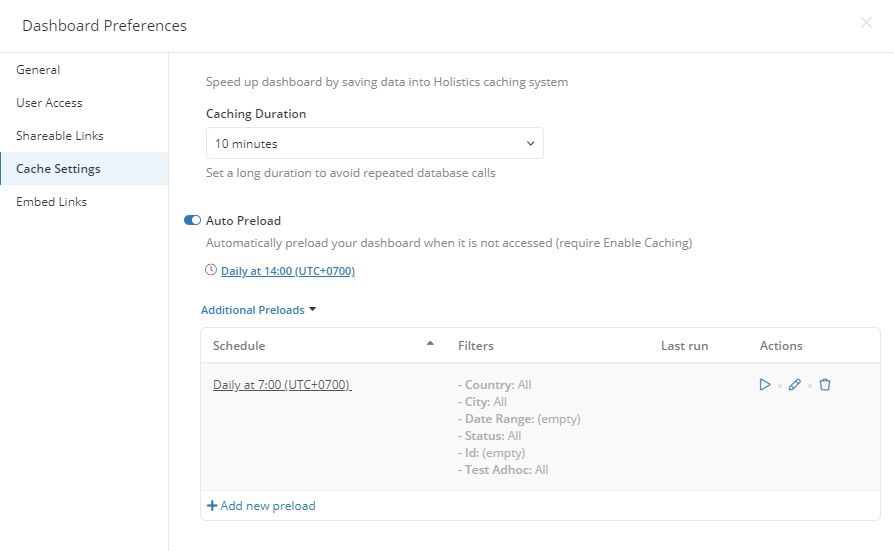The height and width of the screenshot is (551, 894).
Task: Close the Dashboard Preferences dialog
Action: click(x=866, y=23)
